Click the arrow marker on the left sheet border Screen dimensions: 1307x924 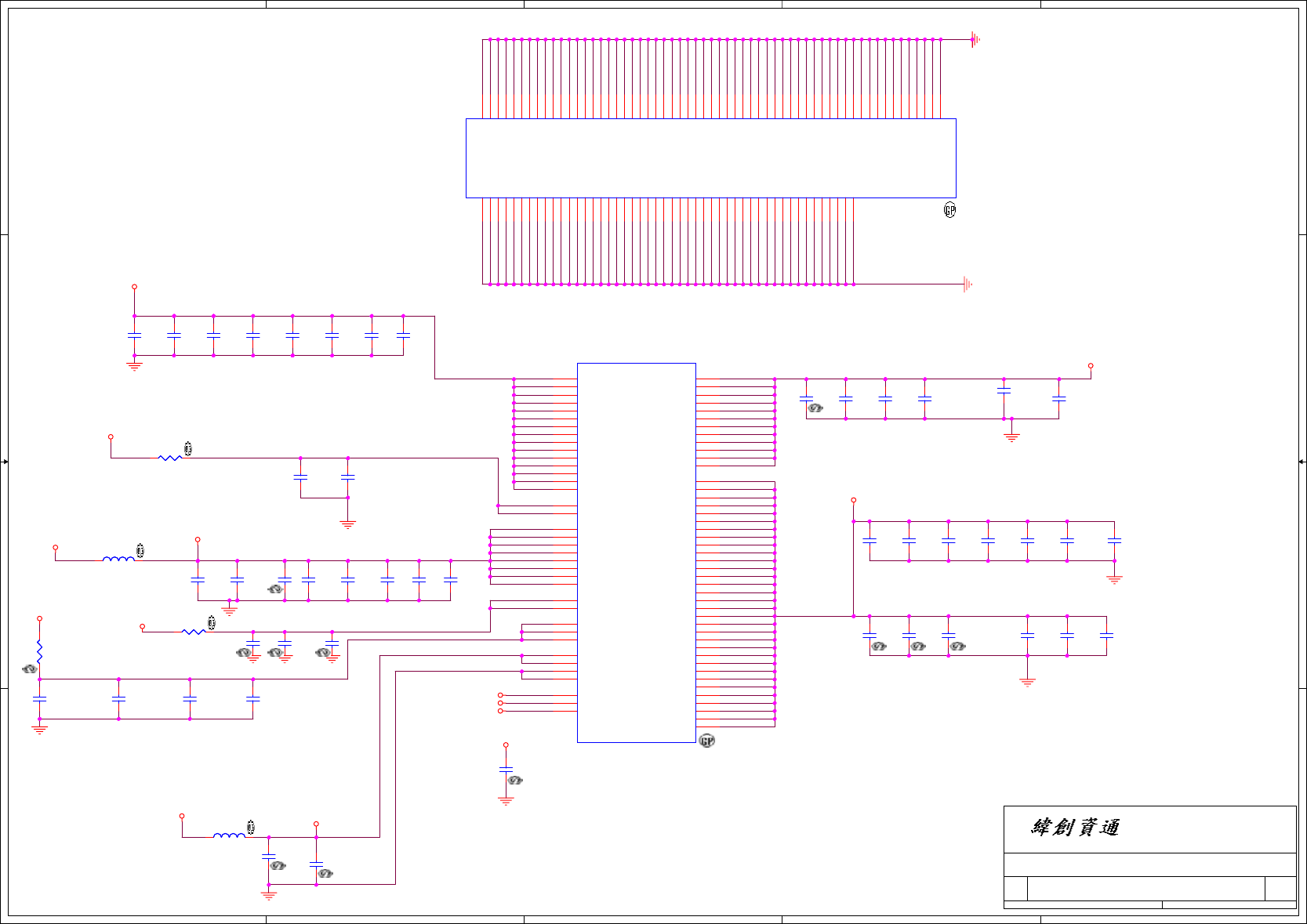point(5,462)
